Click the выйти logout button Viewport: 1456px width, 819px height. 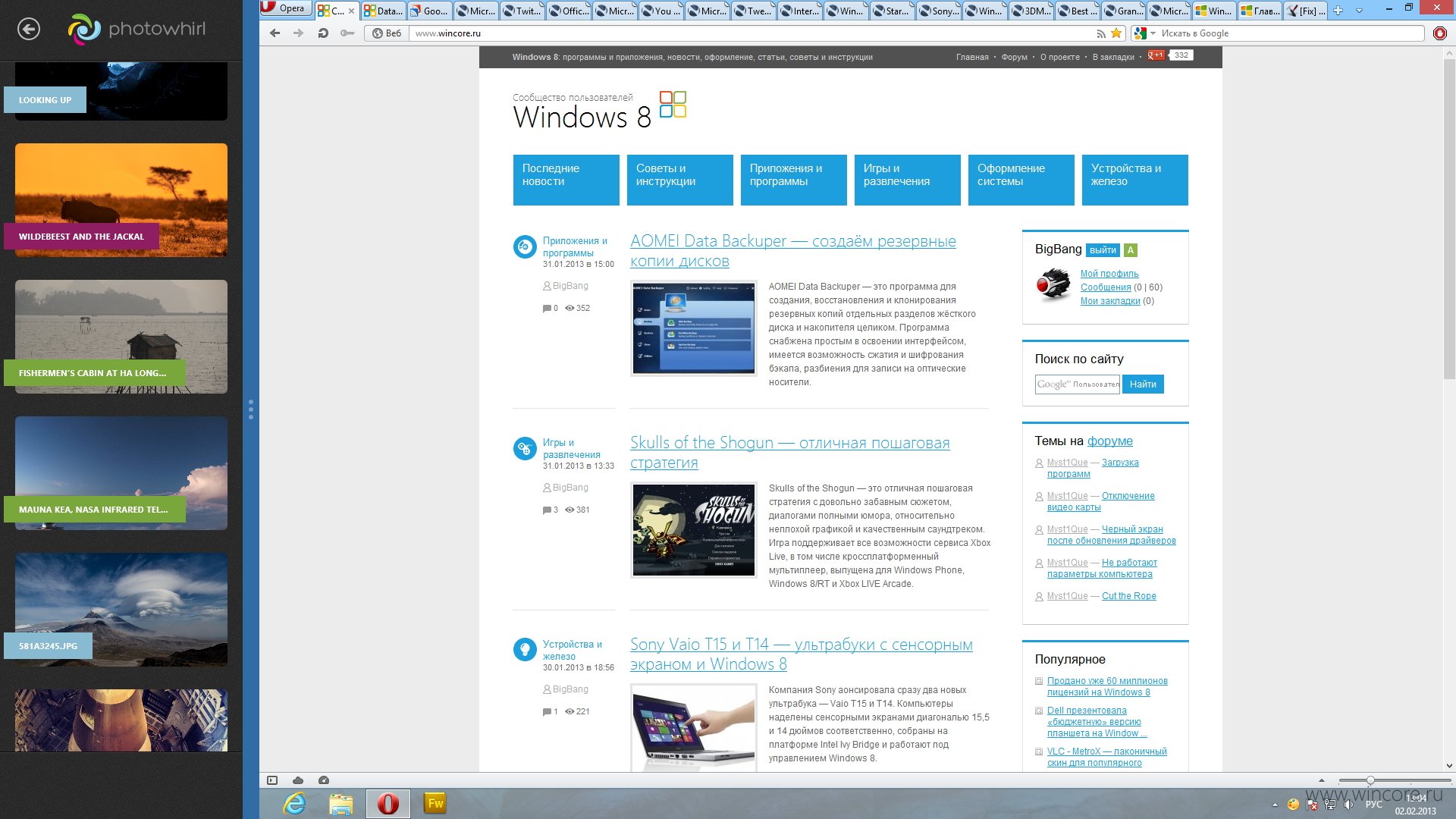[x=1103, y=250]
